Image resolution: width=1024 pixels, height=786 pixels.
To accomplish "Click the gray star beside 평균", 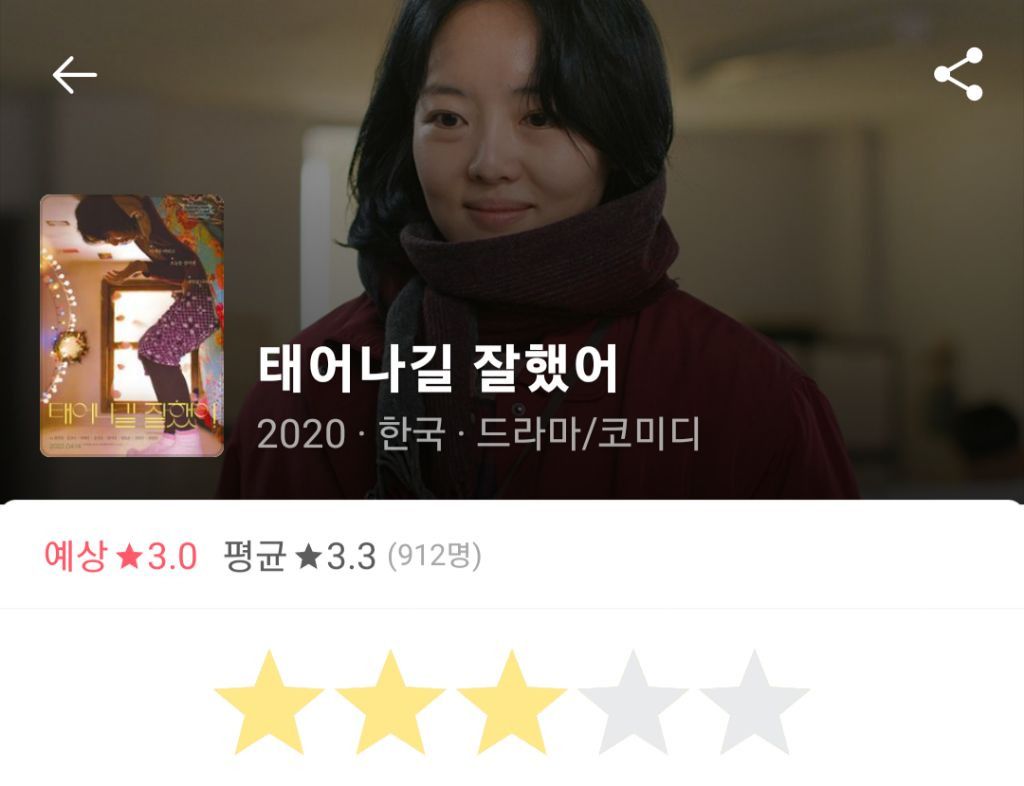I will pyautogui.click(x=308, y=558).
